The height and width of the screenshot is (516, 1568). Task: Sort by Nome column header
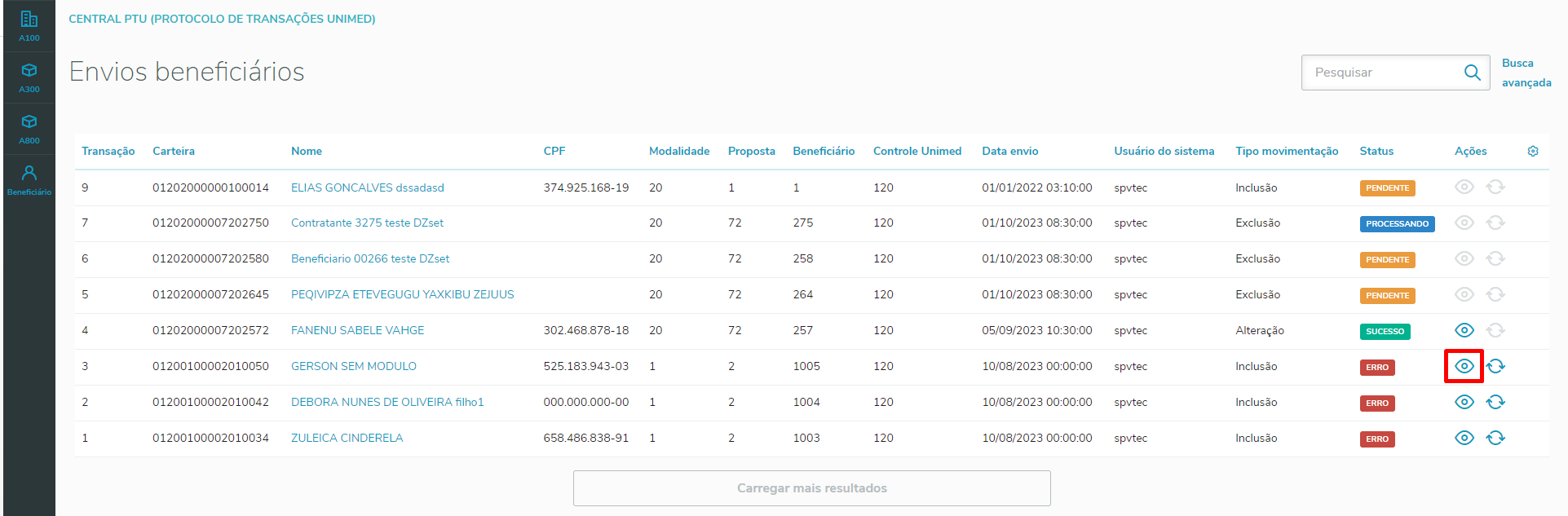pyautogui.click(x=307, y=151)
